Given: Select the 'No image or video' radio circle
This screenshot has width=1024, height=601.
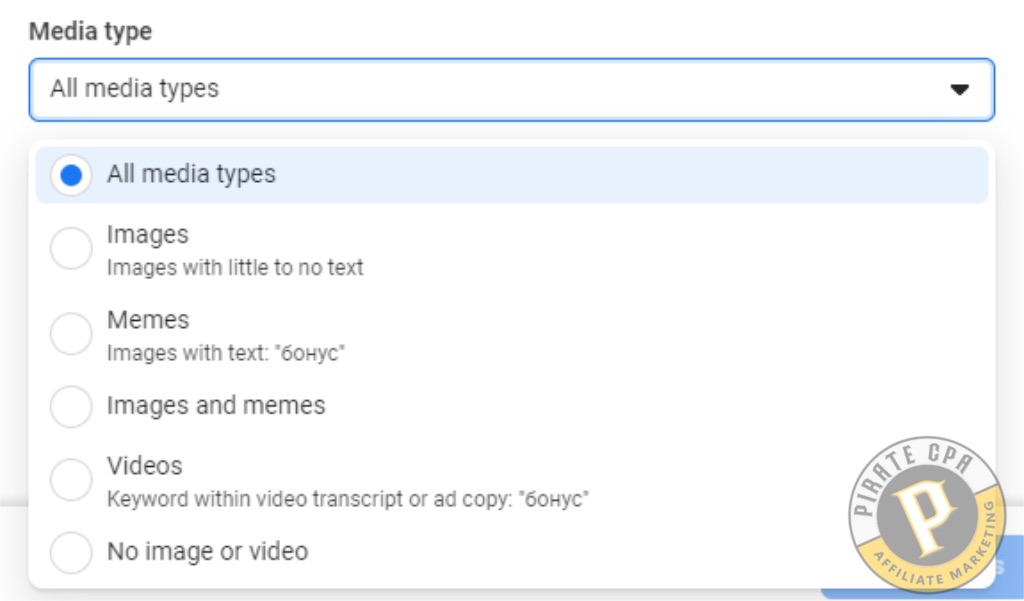Looking at the screenshot, I should (x=71, y=553).
